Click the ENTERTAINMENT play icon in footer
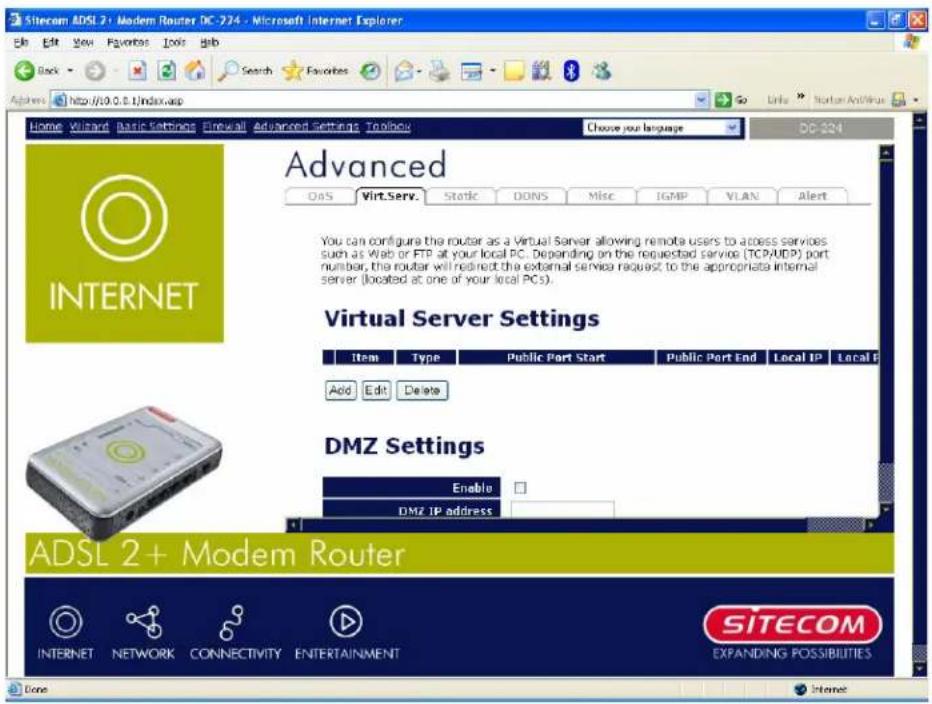The width and height of the screenshot is (932, 704). pos(346,621)
